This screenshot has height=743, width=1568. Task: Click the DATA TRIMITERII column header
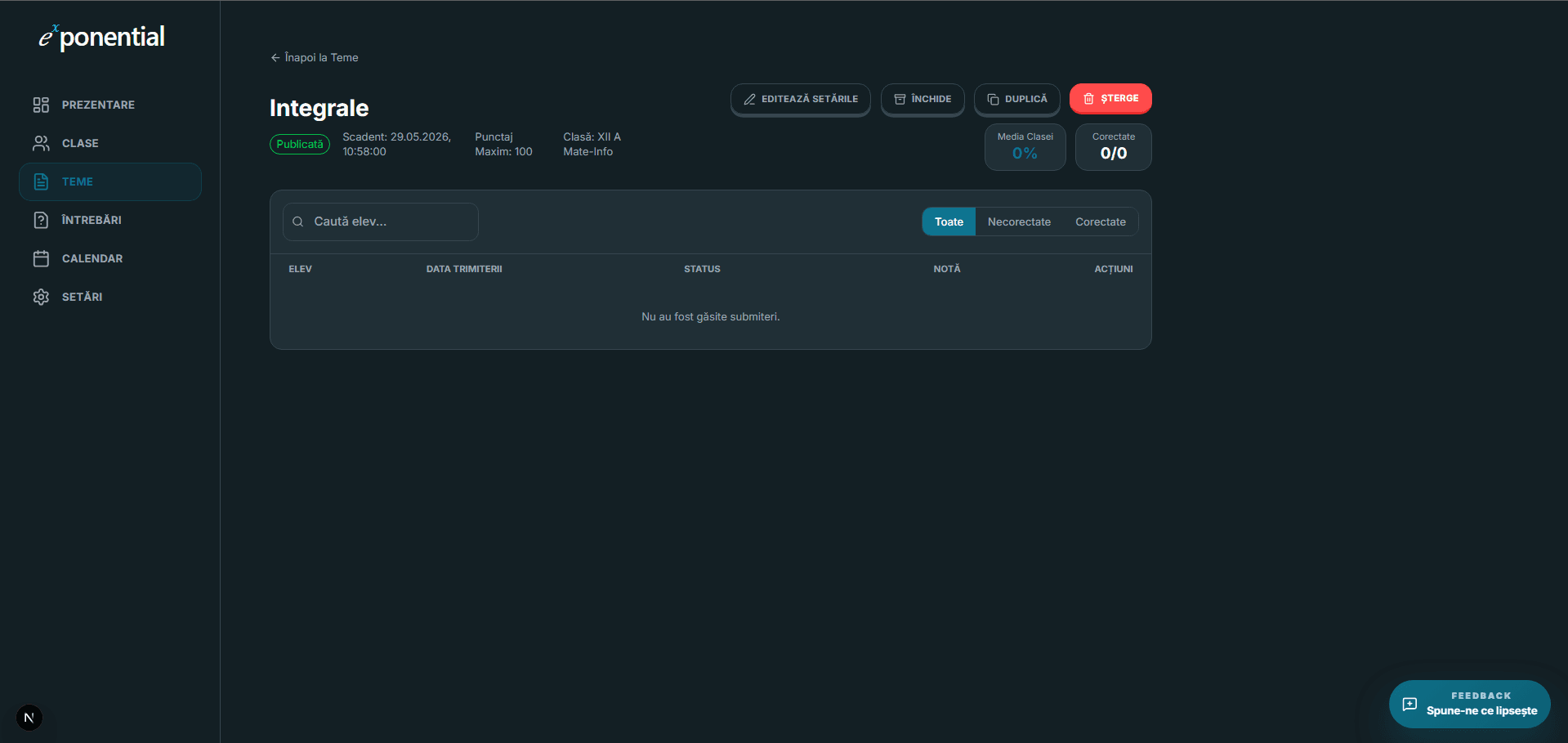(464, 269)
